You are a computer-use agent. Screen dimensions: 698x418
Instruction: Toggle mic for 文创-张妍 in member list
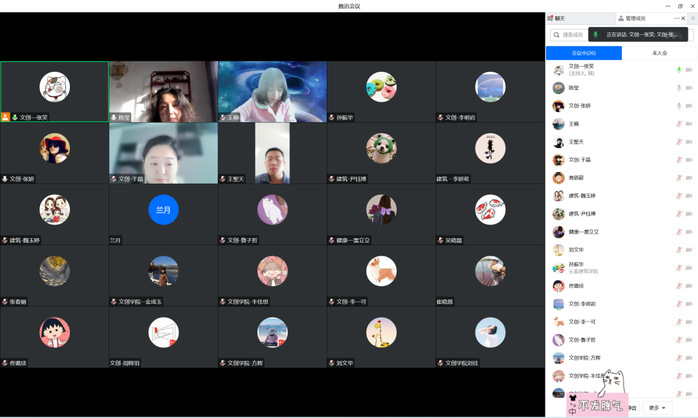tap(678, 105)
